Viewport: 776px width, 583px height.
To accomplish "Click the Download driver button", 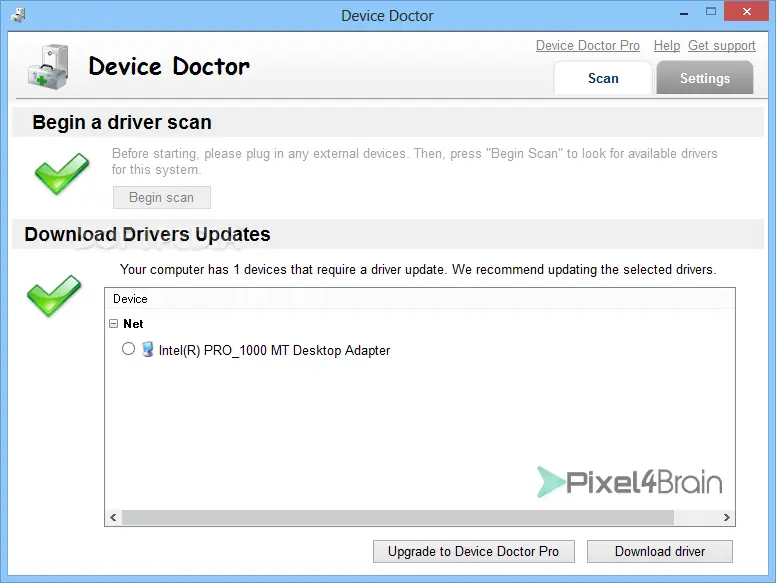I will (660, 551).
